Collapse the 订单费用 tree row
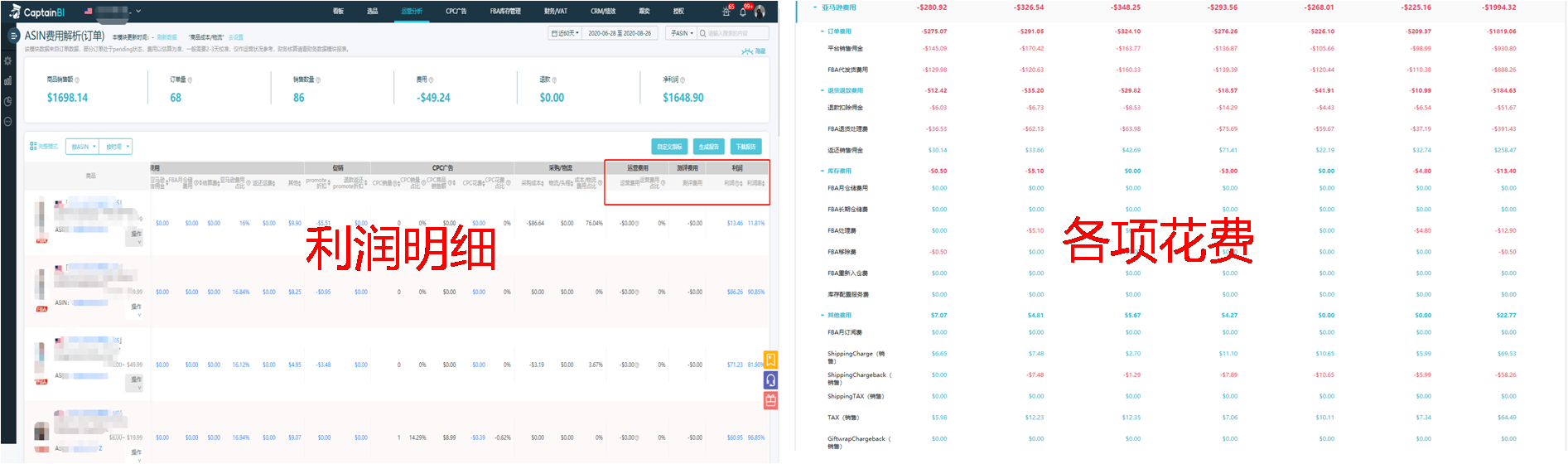This screenshot has height=464, width=1568. click(x=822, y=31)
